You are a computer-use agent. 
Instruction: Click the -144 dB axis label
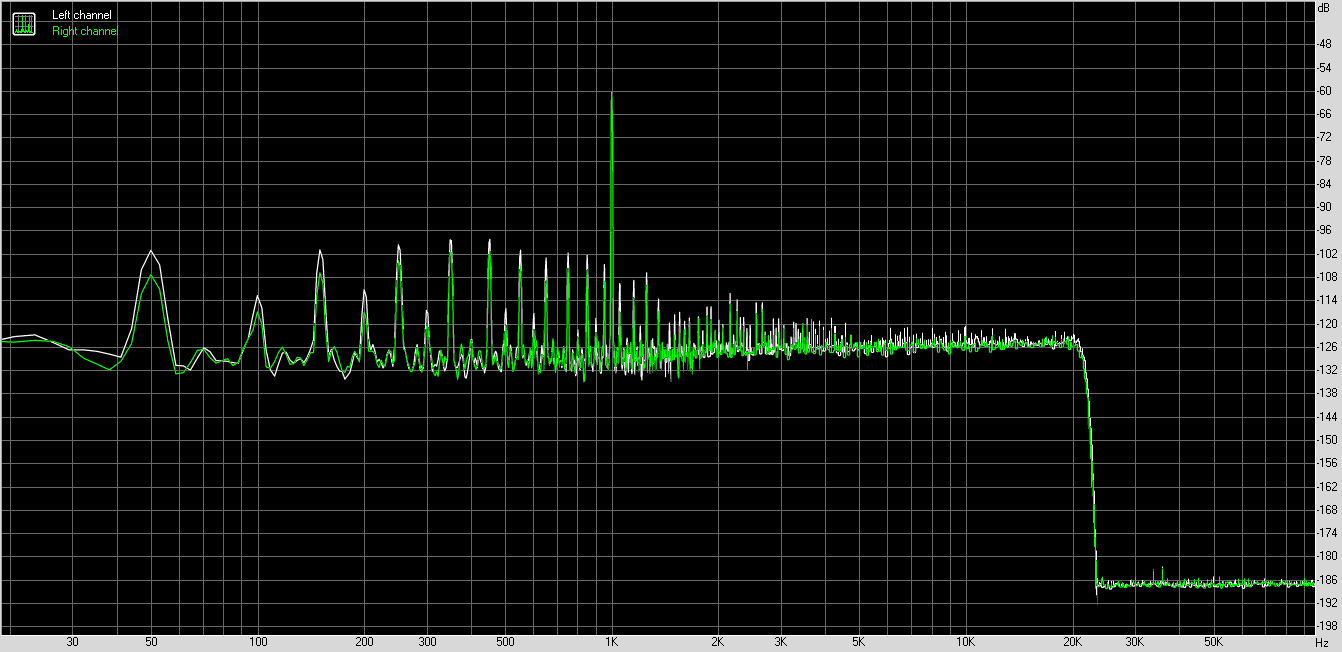coord(1328,416)
